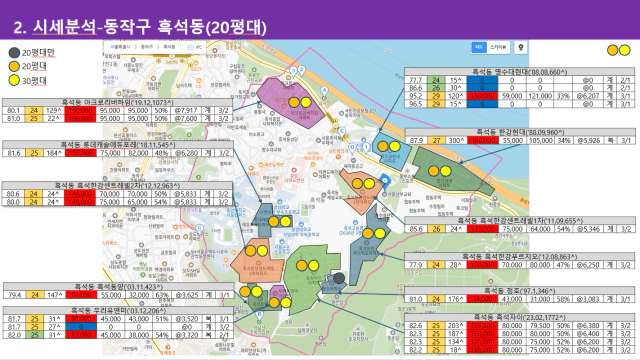Image resolution: width=640 pixels, height=360 pixels.
Task: Click the orange 20평대 legend circle
Action: point(14,66)
